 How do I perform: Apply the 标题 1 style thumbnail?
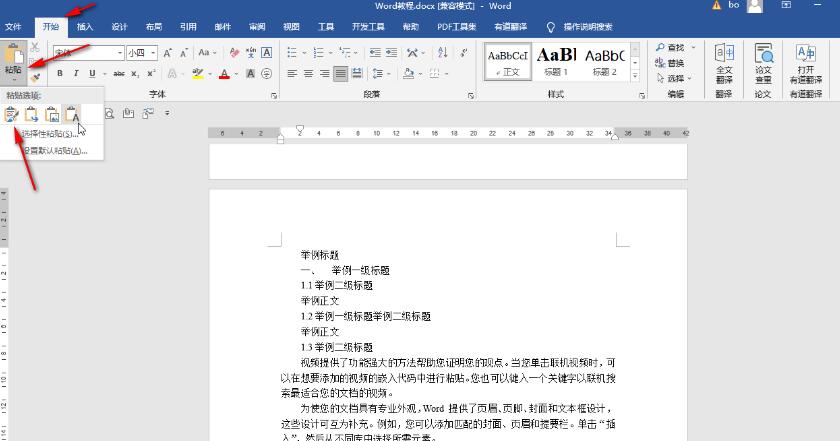pos(556,60)
